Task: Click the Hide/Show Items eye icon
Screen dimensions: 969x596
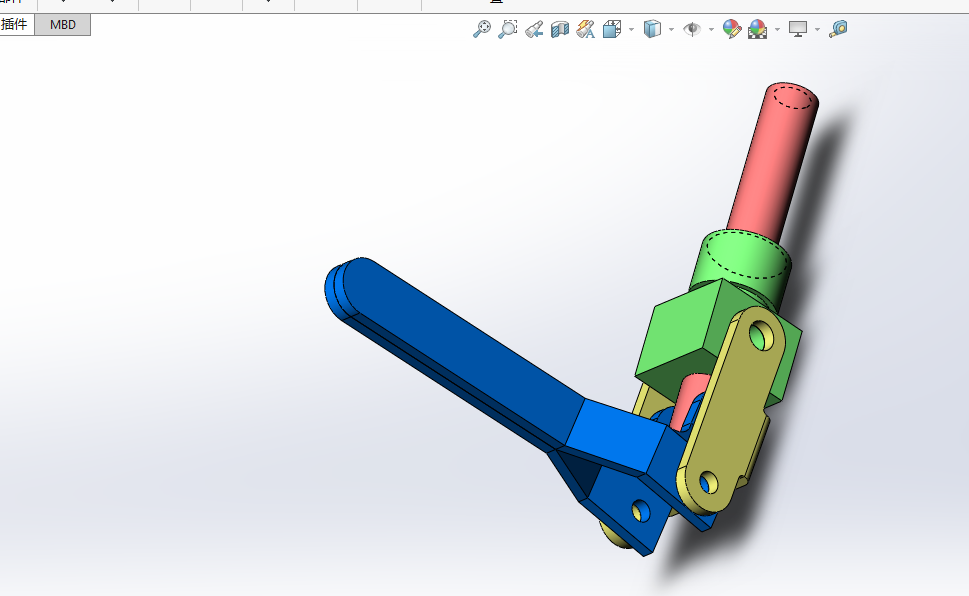Action: tap(692, 29)
